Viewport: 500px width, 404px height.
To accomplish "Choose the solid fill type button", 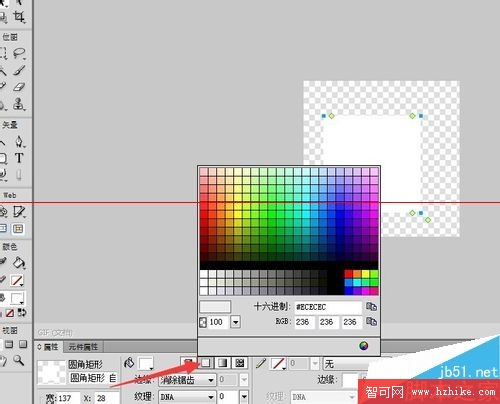I will (206, 363).
